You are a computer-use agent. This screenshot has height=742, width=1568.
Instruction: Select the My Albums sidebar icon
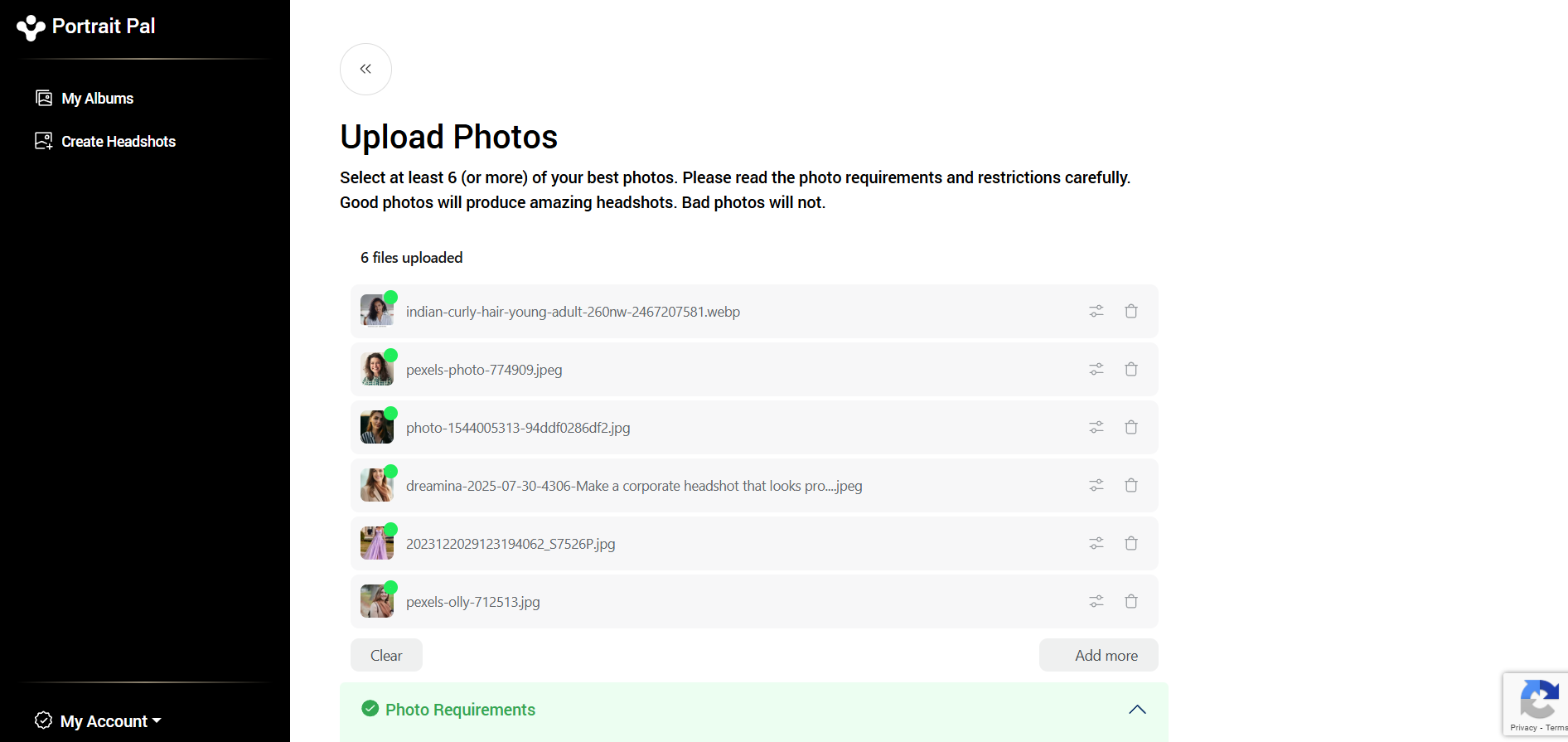coord(43,97)
